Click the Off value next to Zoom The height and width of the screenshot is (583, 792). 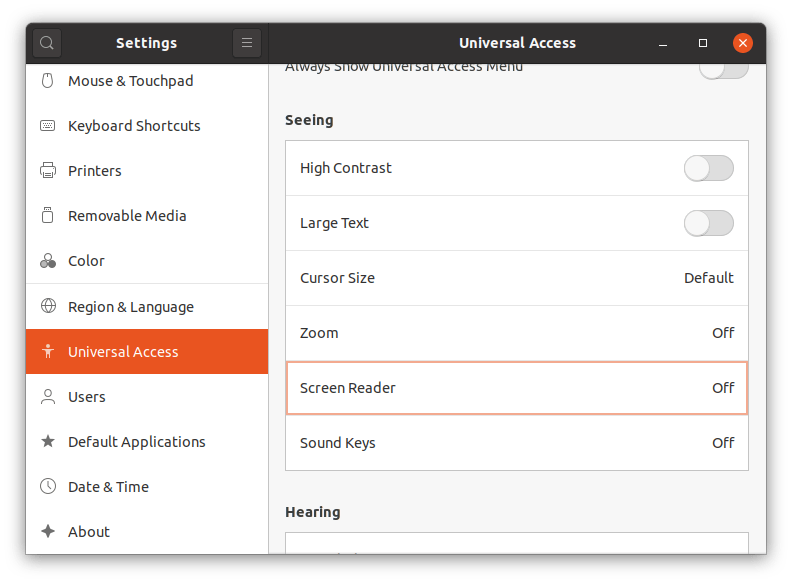(723, 333)
